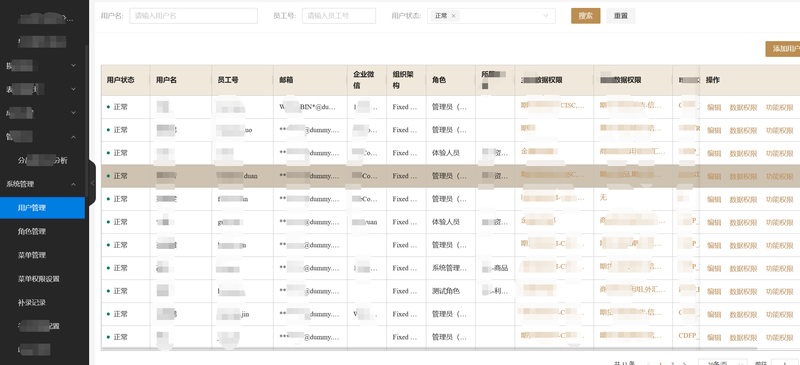Click 编辑 in the row with BIN*@du email

coord(714,107)
